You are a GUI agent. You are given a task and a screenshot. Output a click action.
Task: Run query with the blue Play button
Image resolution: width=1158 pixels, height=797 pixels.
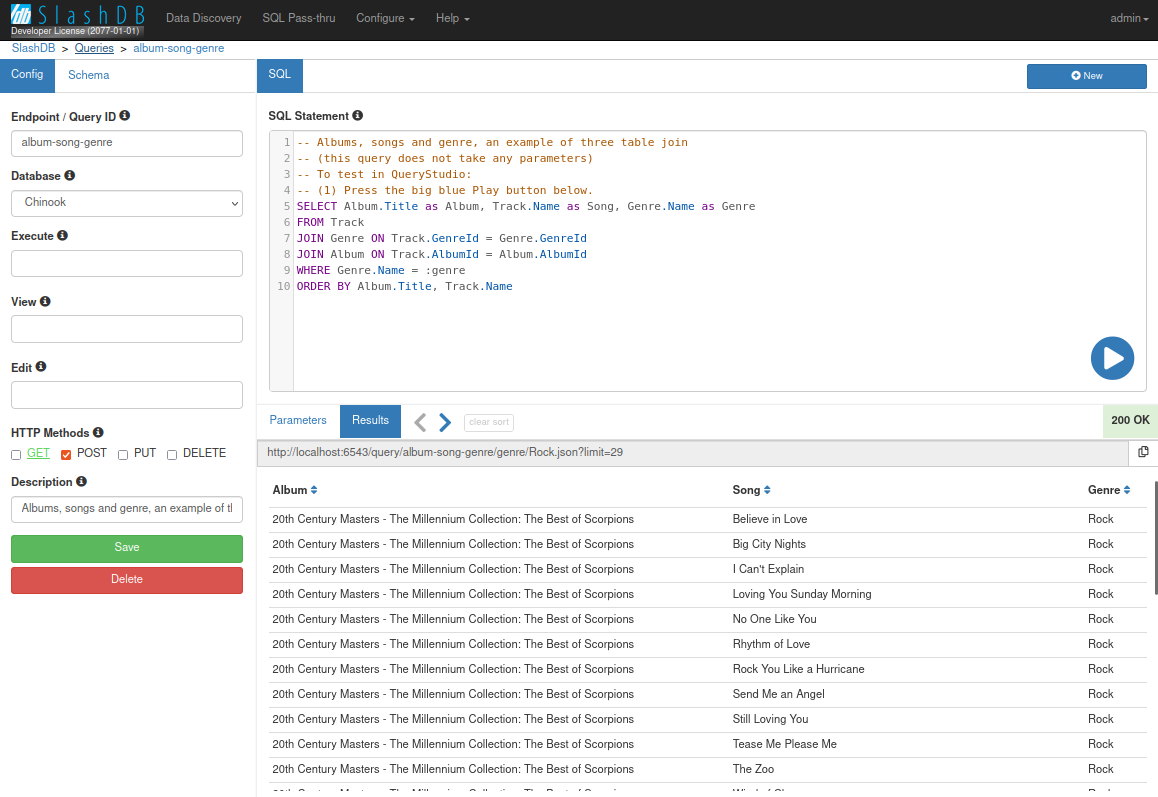pos(1112,358)
